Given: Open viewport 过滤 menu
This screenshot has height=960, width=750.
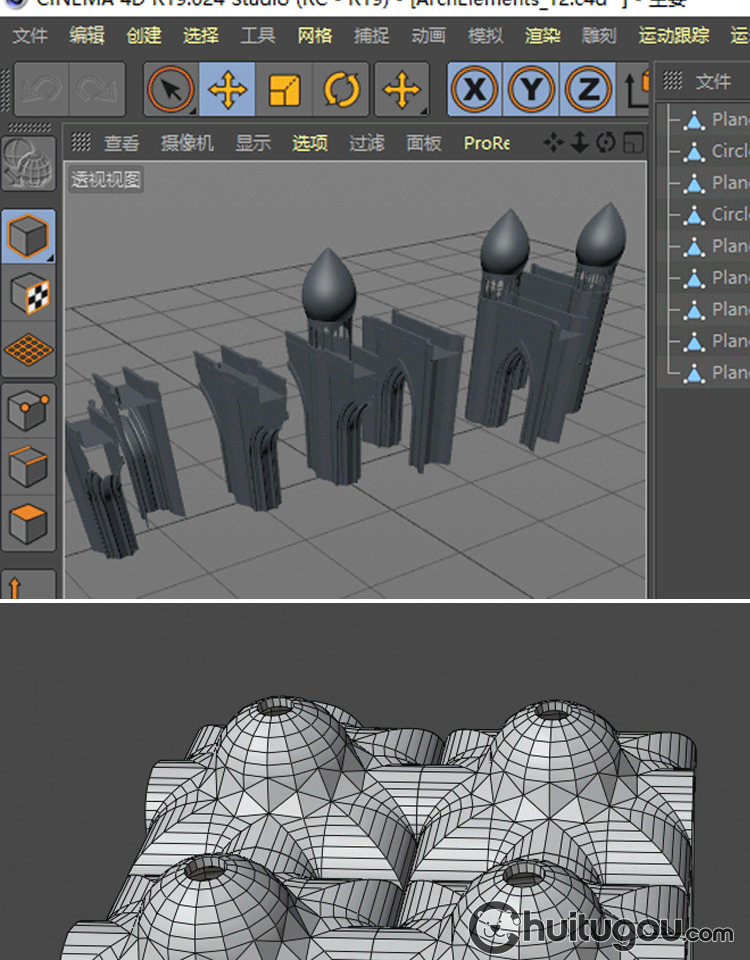Looking at the screenshot, I should (367, 143).
